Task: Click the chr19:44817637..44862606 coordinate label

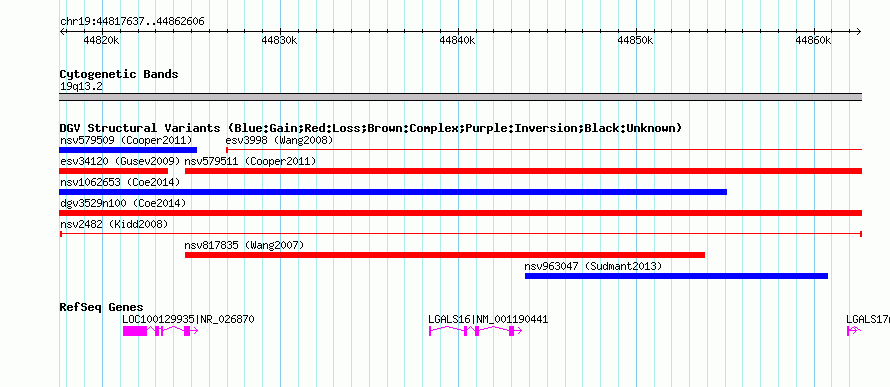Action: pos(132,22)
